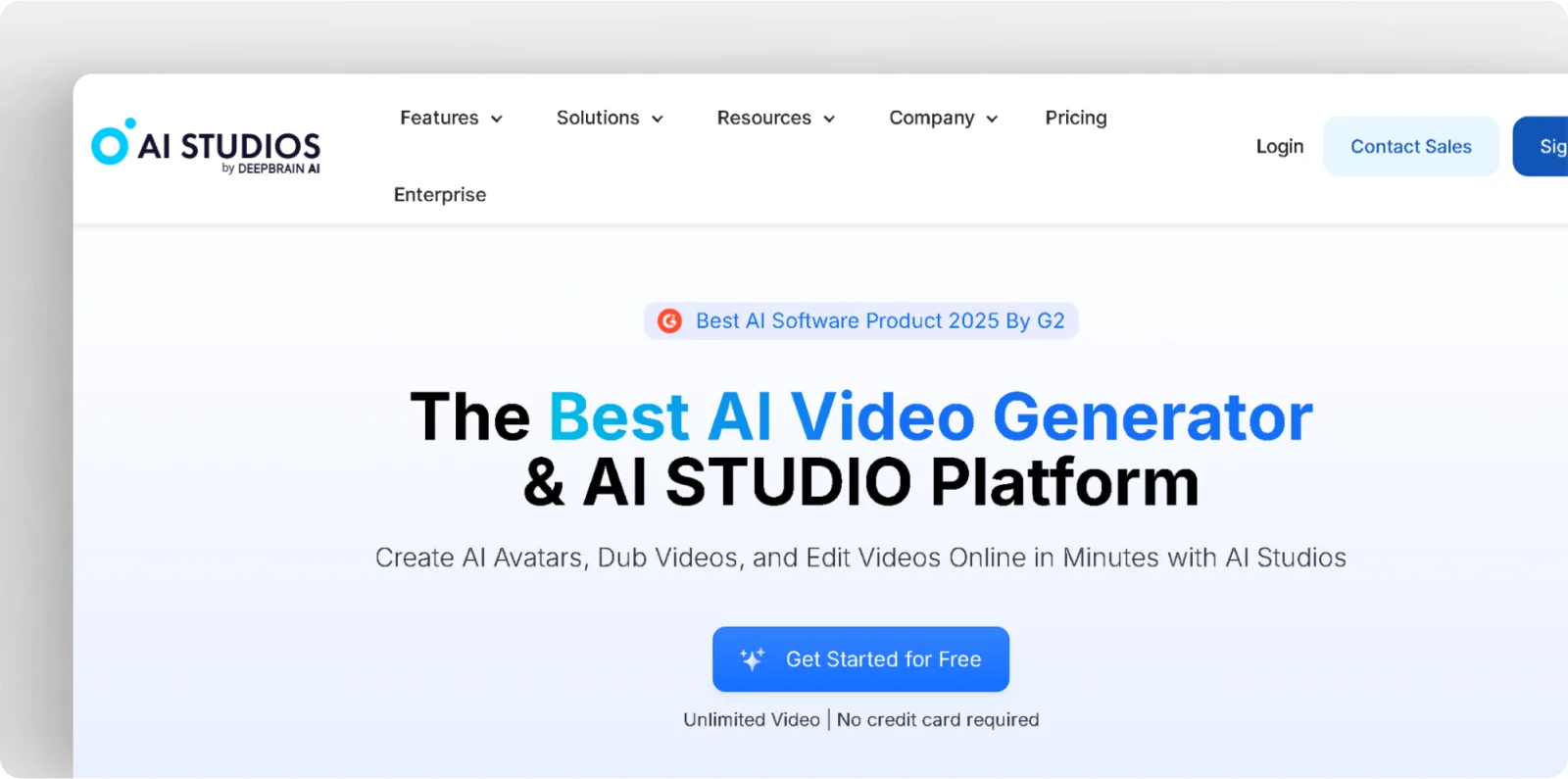Viewport: 1568px width, 779px height.
Task: Expand the Features dropdown chevron
Action: [x=497, y=119]
